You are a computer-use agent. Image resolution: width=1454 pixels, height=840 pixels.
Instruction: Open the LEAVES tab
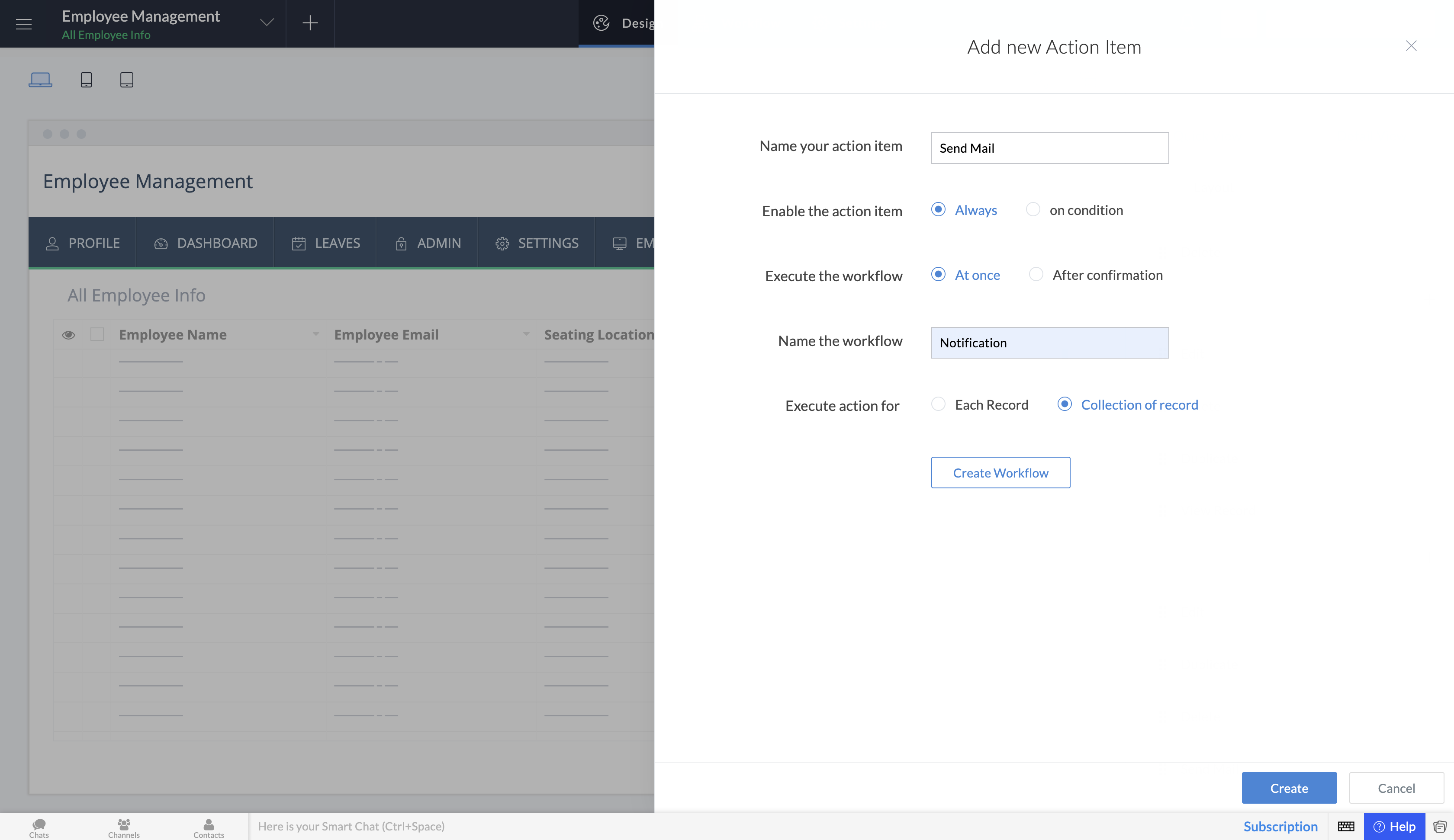(x=325, y=243)
